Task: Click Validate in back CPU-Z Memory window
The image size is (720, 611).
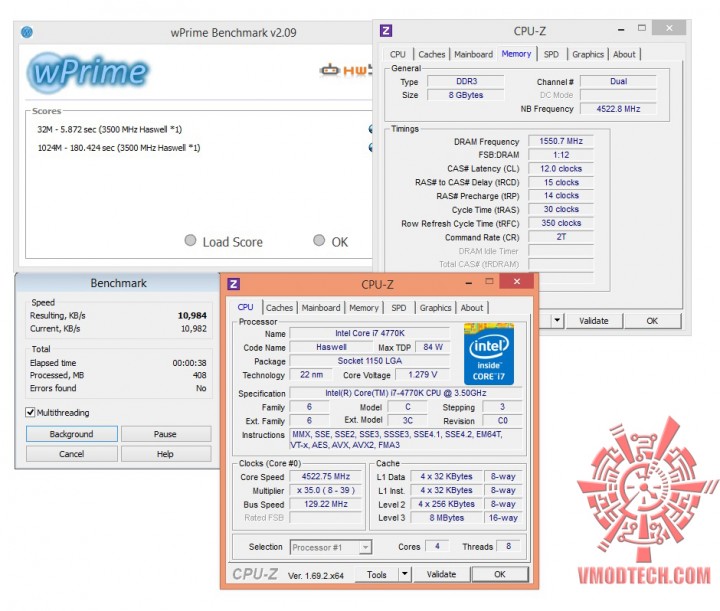Action: [x=594, y=320]
